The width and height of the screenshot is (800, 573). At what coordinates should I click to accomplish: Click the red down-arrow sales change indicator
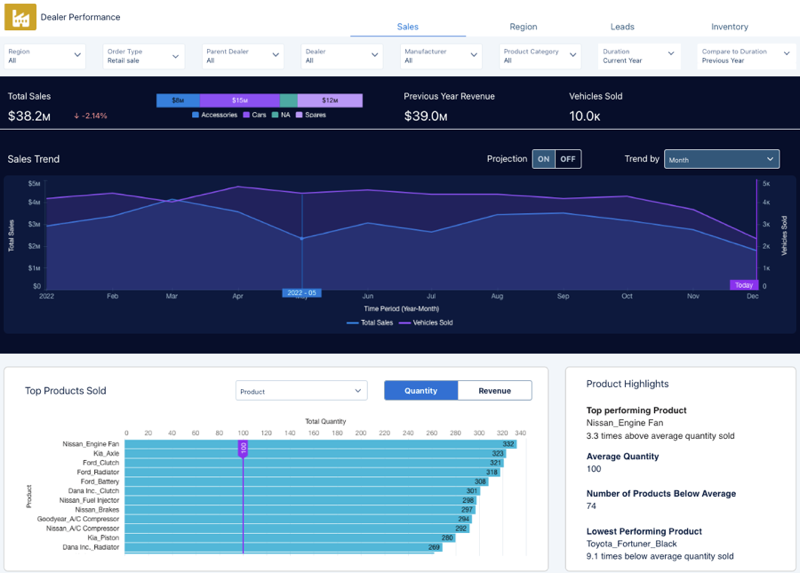tap(77, 116)
